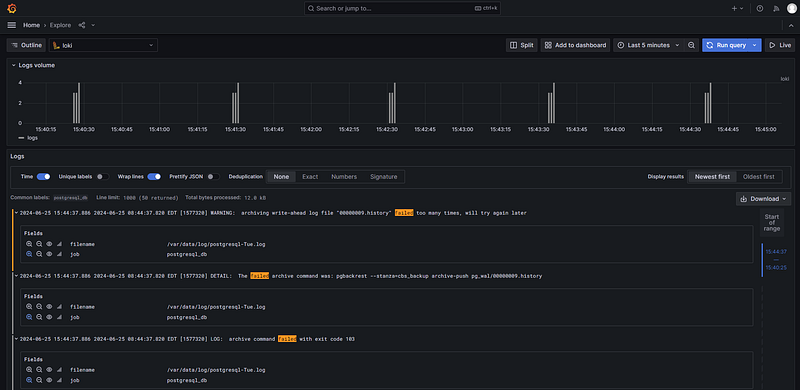
Task: Filter for job value in LOG entry
Action: tap(29, 380)
